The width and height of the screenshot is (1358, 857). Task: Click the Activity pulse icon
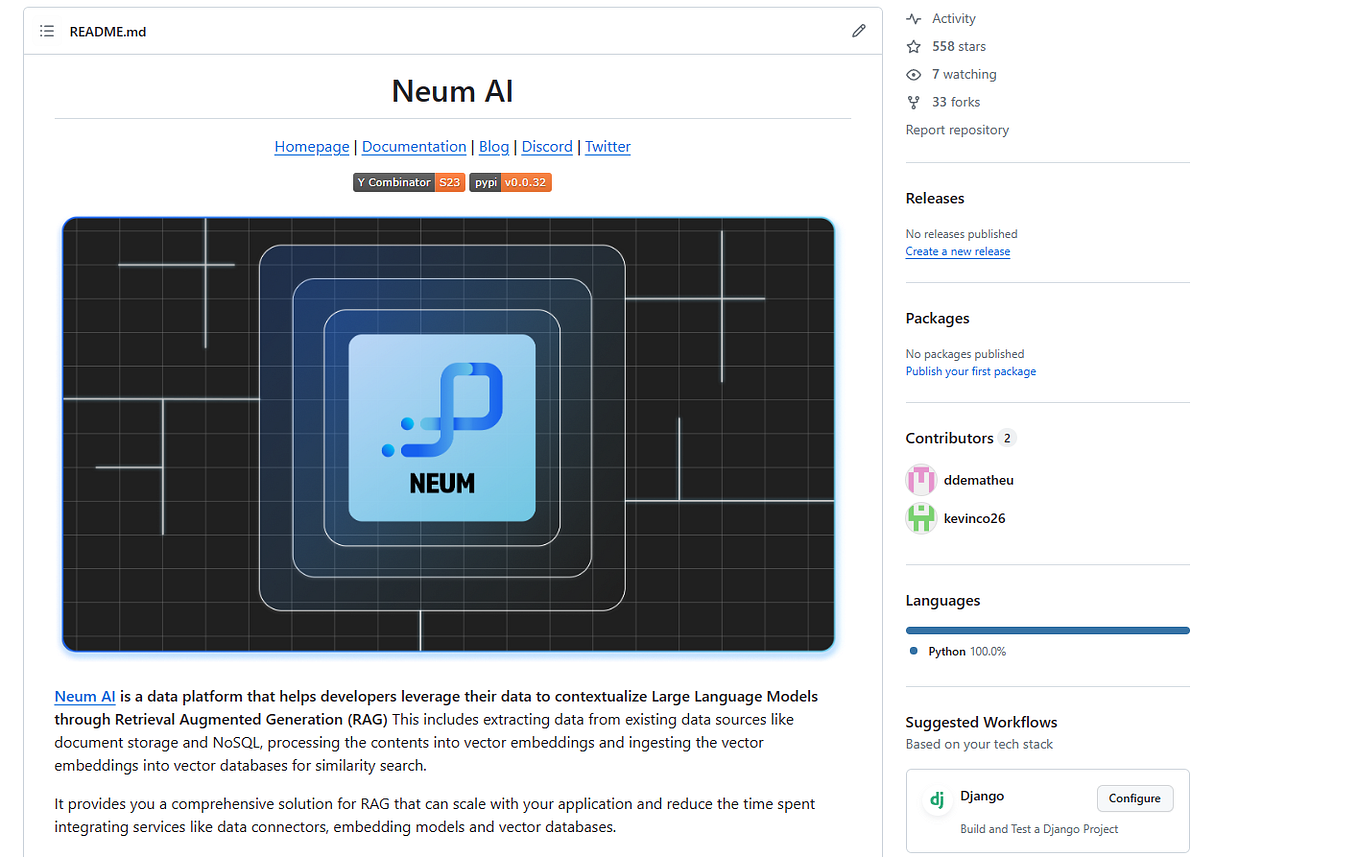(913, 17)
